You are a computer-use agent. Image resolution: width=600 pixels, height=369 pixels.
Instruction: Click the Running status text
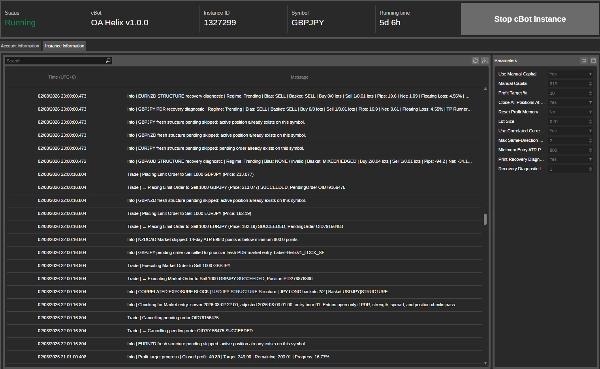20,23
